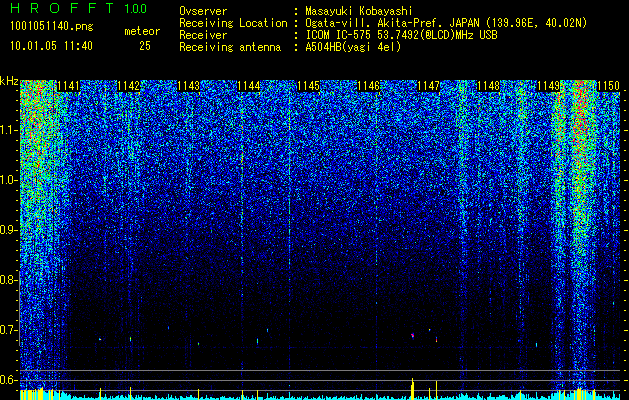Click the 1141 time marker

pos(69,86)
